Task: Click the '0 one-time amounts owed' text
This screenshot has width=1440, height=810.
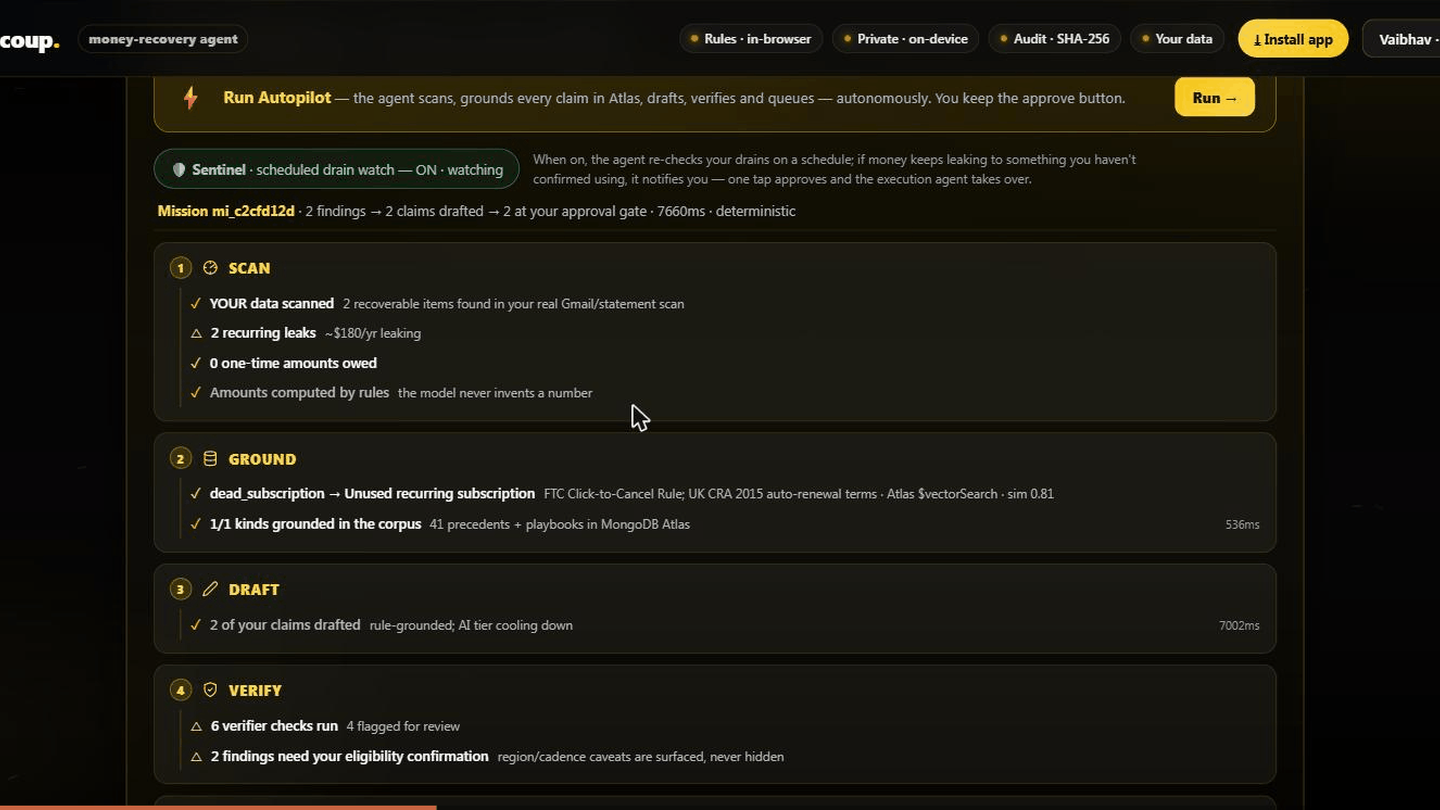Action: click(x=293, y=363)
